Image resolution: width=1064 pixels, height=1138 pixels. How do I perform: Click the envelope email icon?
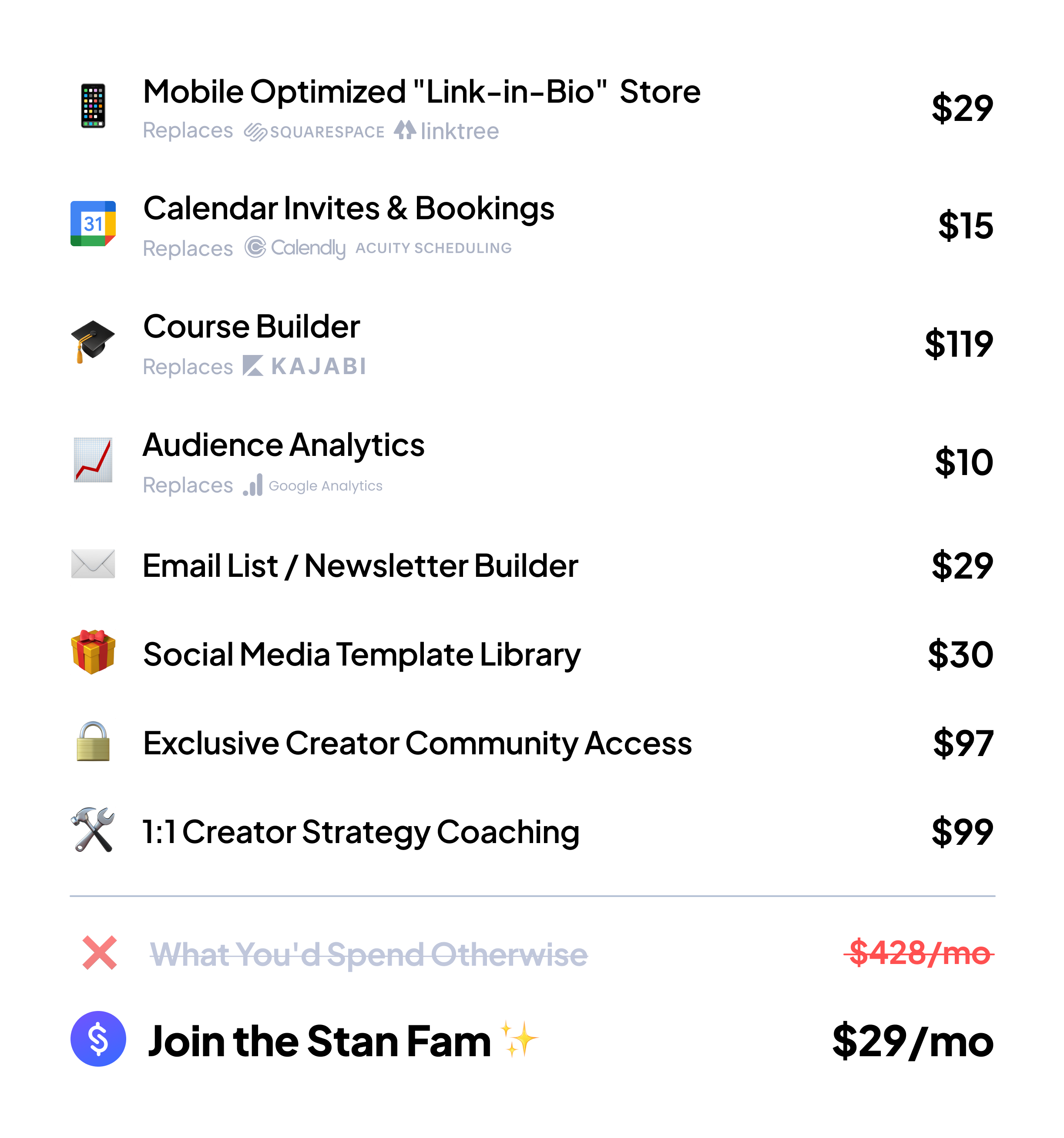coord(93,564)
